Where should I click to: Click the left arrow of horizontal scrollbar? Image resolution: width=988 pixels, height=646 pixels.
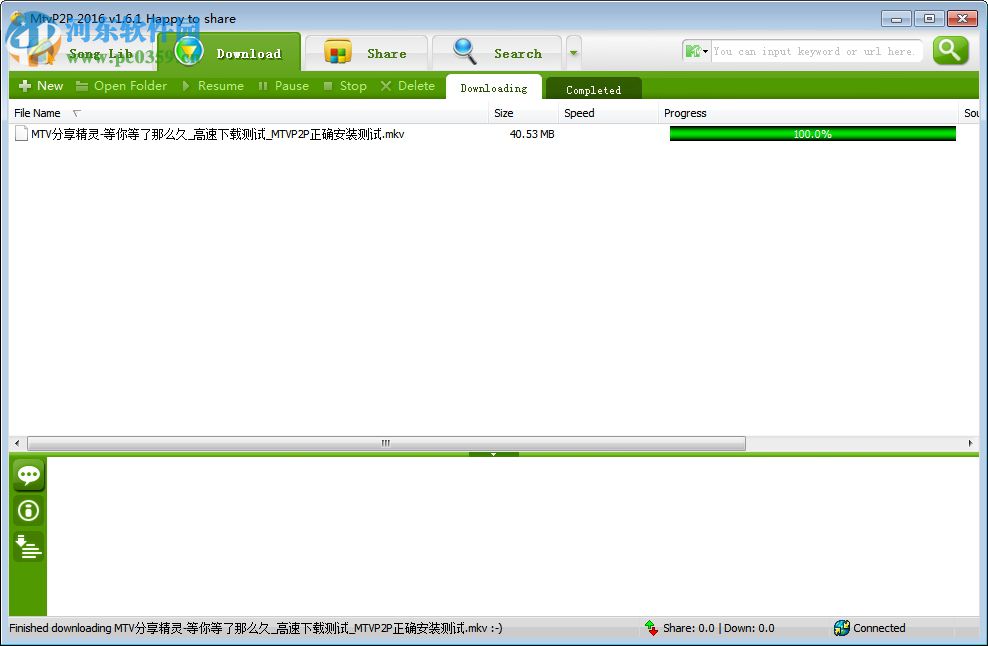click(17, 443)
